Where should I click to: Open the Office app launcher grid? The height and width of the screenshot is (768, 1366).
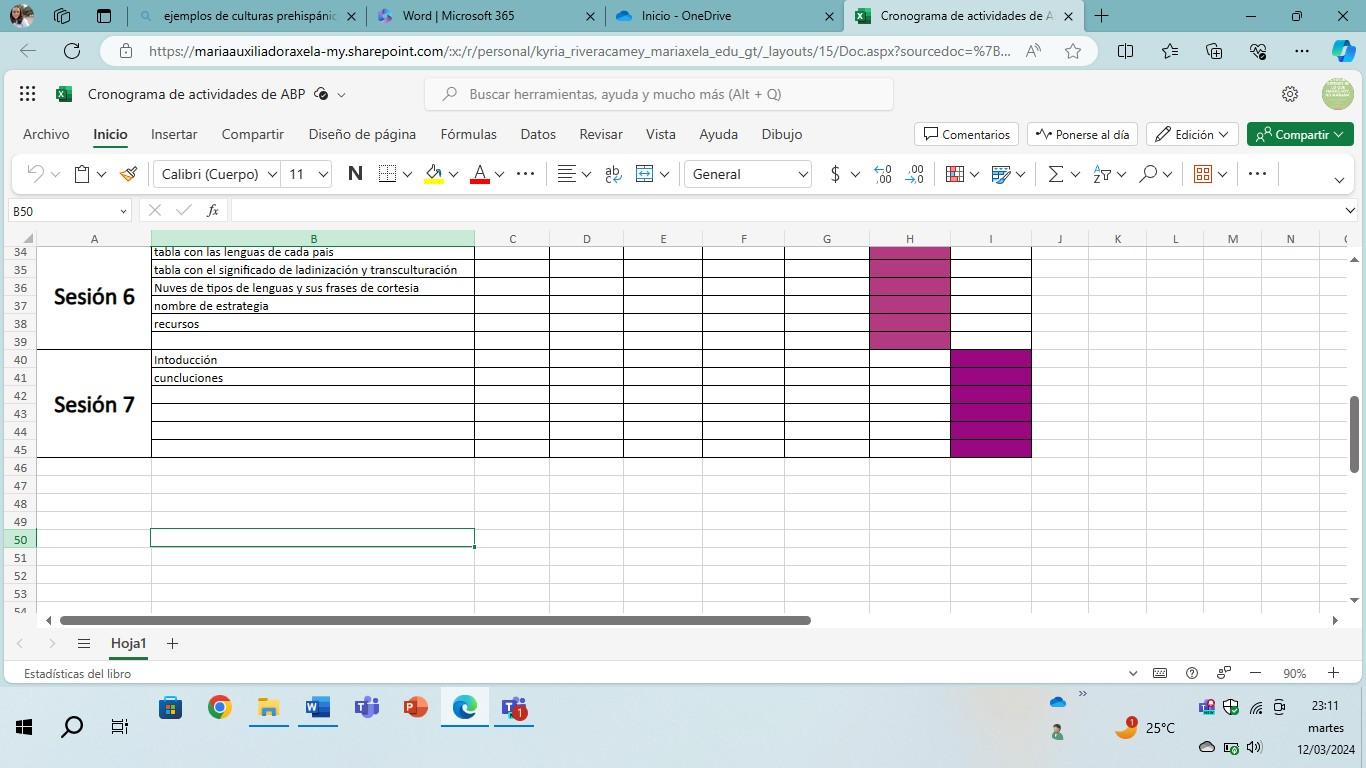[28, 94]
